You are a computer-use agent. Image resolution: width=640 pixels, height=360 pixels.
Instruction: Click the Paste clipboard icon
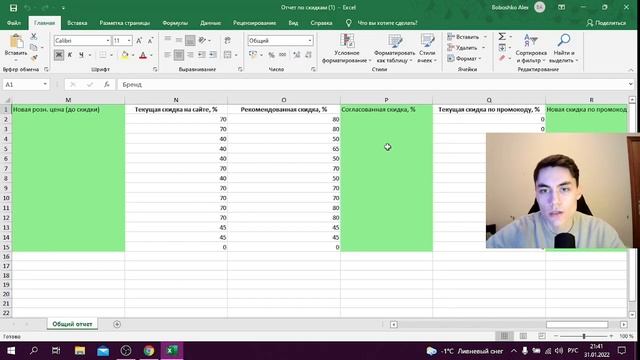pyautogui.click(x=16, y=41)
